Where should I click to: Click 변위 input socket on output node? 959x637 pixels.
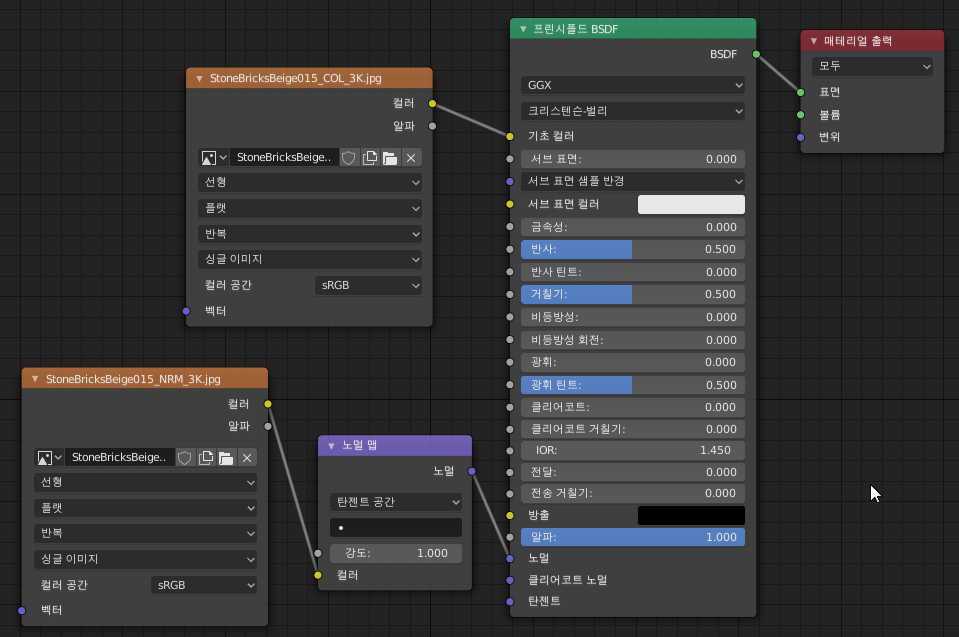[801, 137]
